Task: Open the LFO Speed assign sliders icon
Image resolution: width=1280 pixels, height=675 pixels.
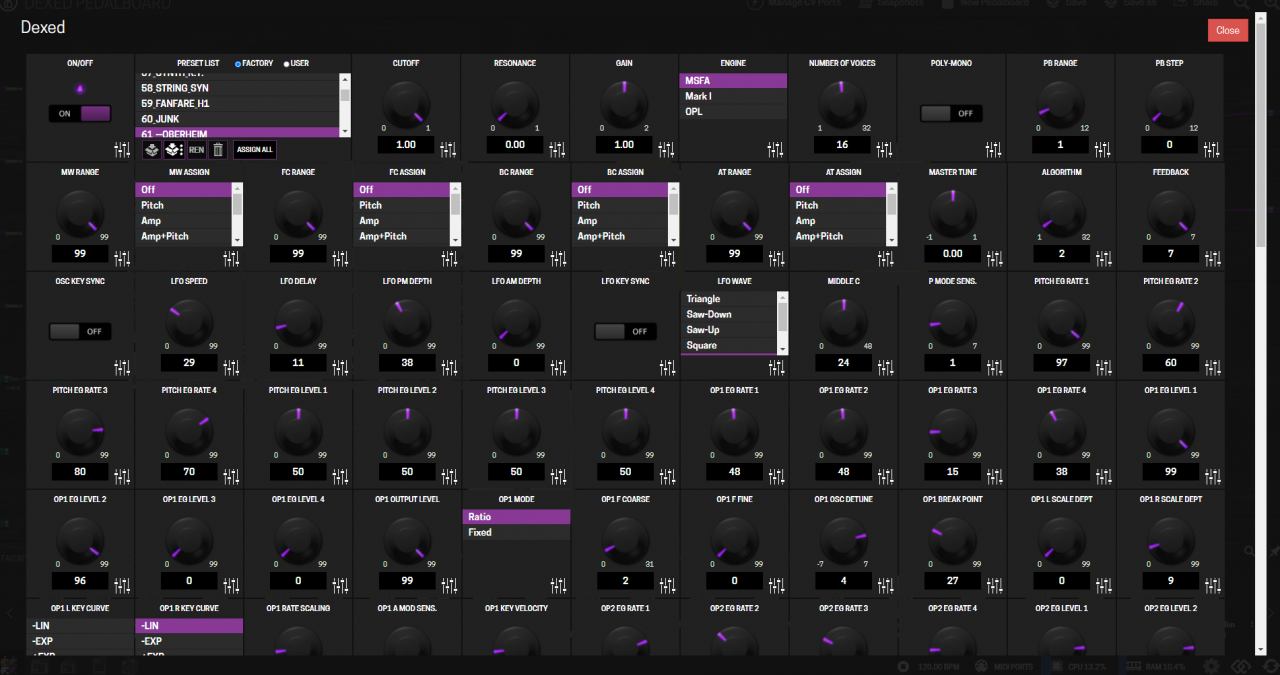Action: click(231, 368)
